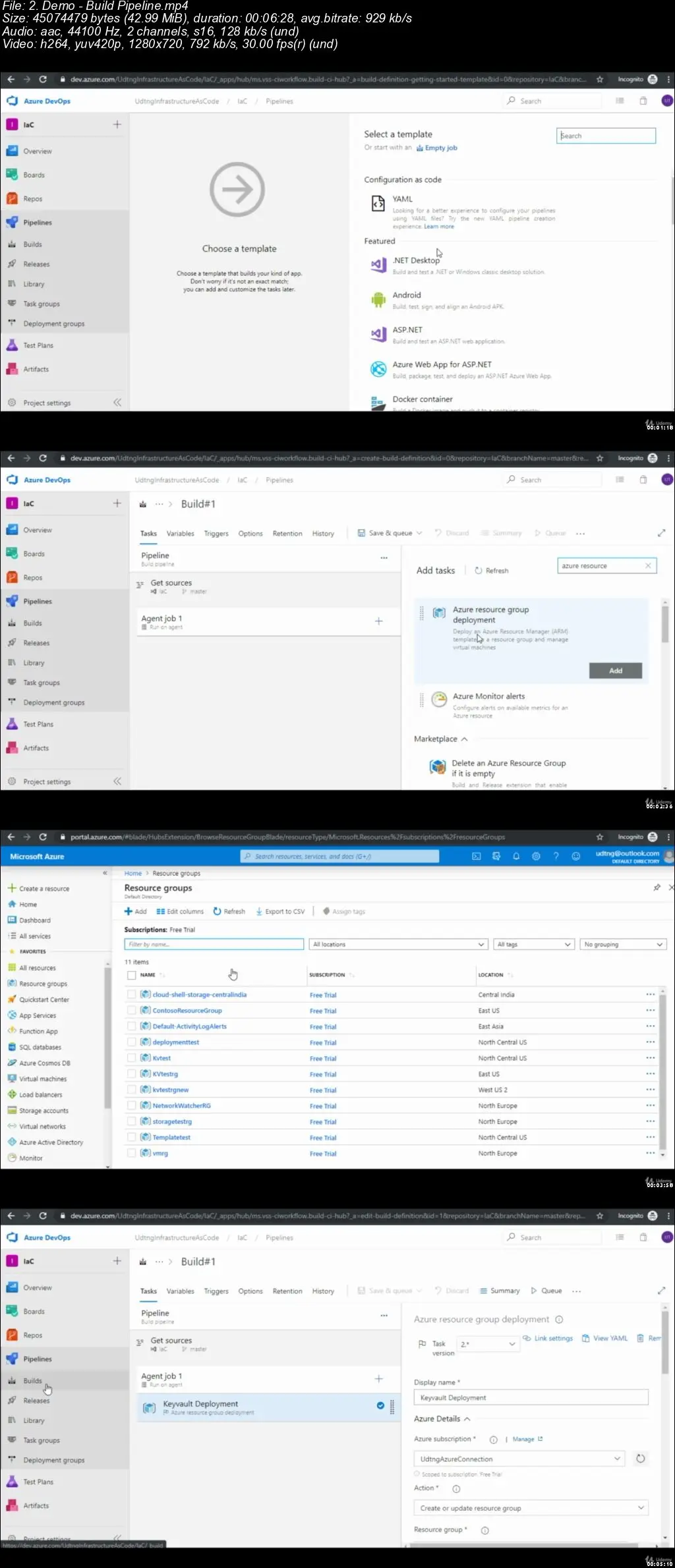Viewport: 675px width, 1568px height.
Task: Click Create a resource in Azure sidebar
Action: click(38, 888)
